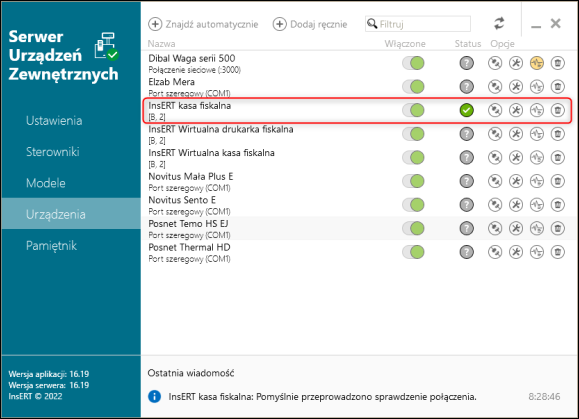Select Posnet Thermal HD device name
Viewport: 579px width, 419px height.
pyautogui.click(x=189, y=247)
